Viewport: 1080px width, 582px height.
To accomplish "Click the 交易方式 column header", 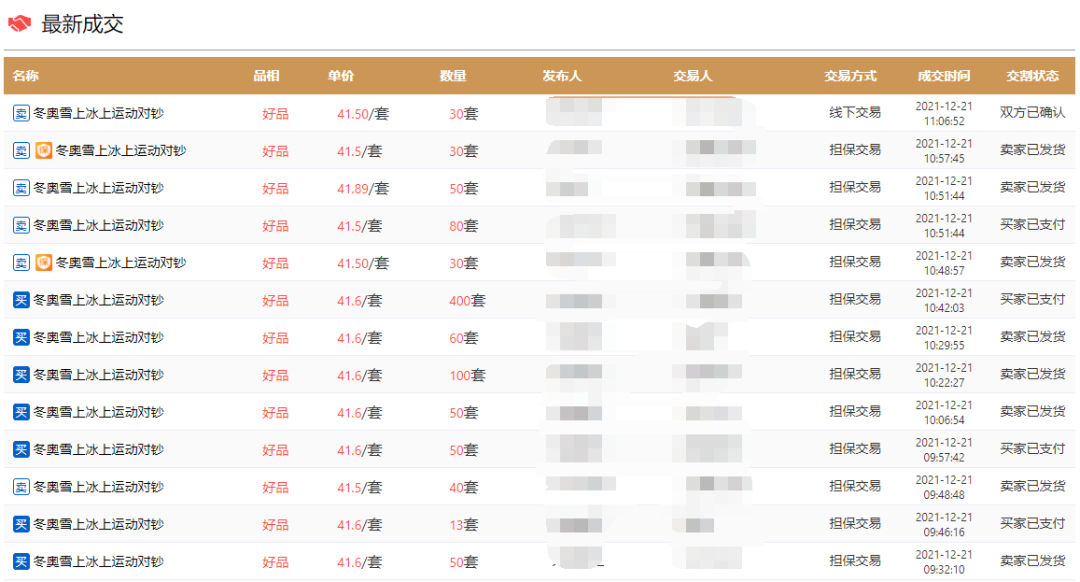I will coord(851,76).
